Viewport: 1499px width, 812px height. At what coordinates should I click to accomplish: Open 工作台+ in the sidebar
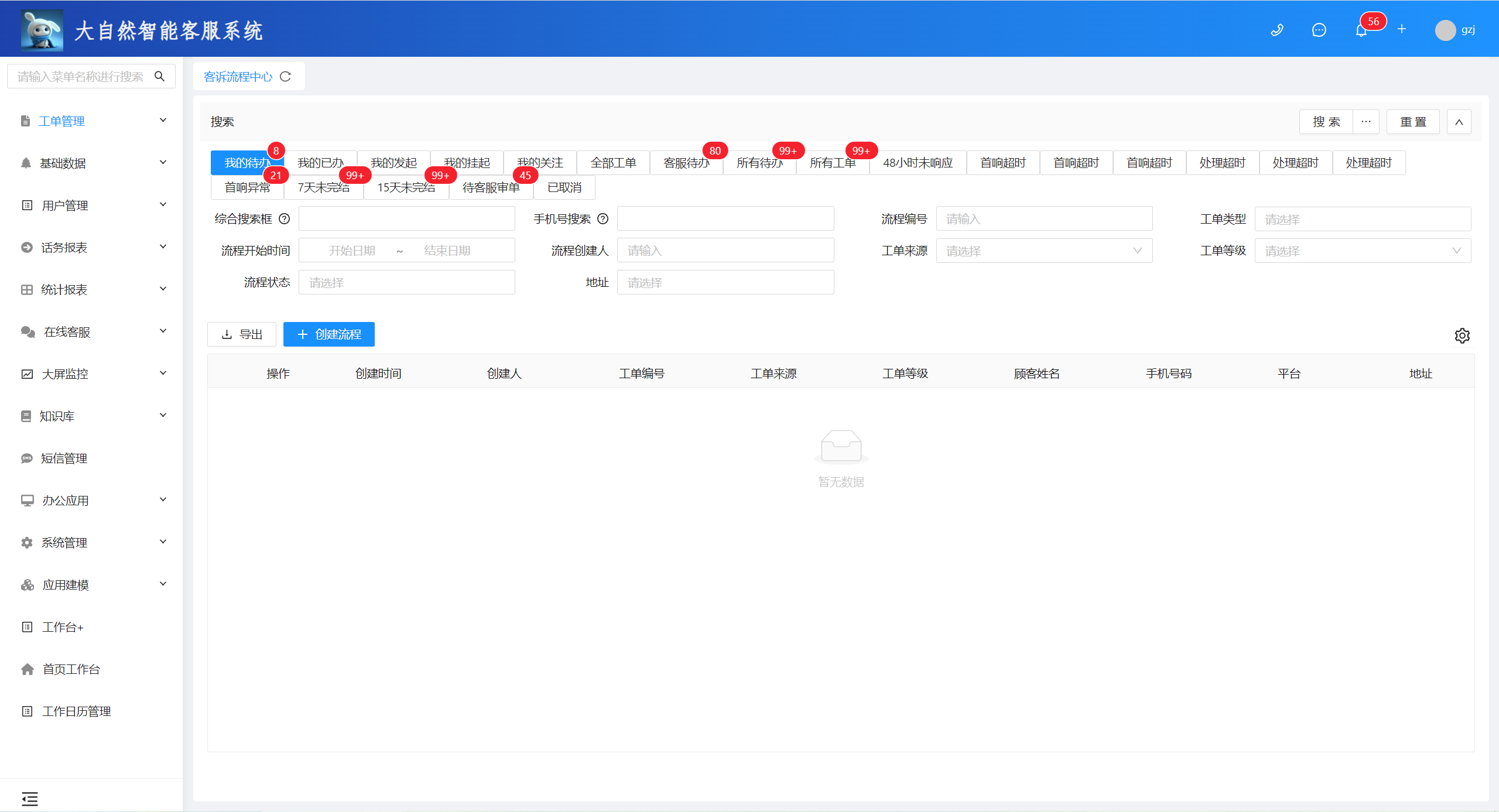tap(63, 627)
